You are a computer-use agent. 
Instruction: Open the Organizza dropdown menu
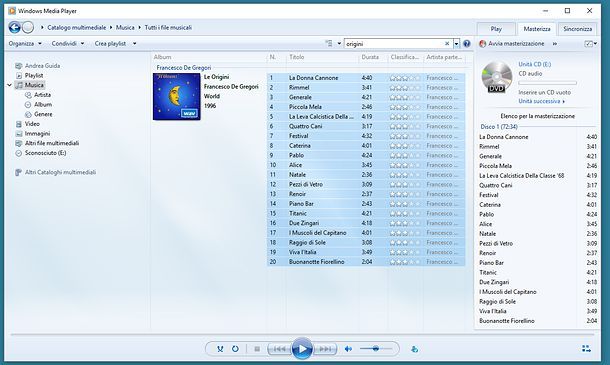click(25, 44)
